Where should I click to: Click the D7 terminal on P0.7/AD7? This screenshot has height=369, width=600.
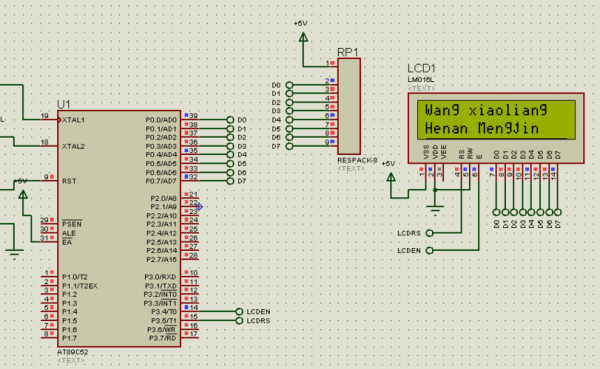coord(230,181)
